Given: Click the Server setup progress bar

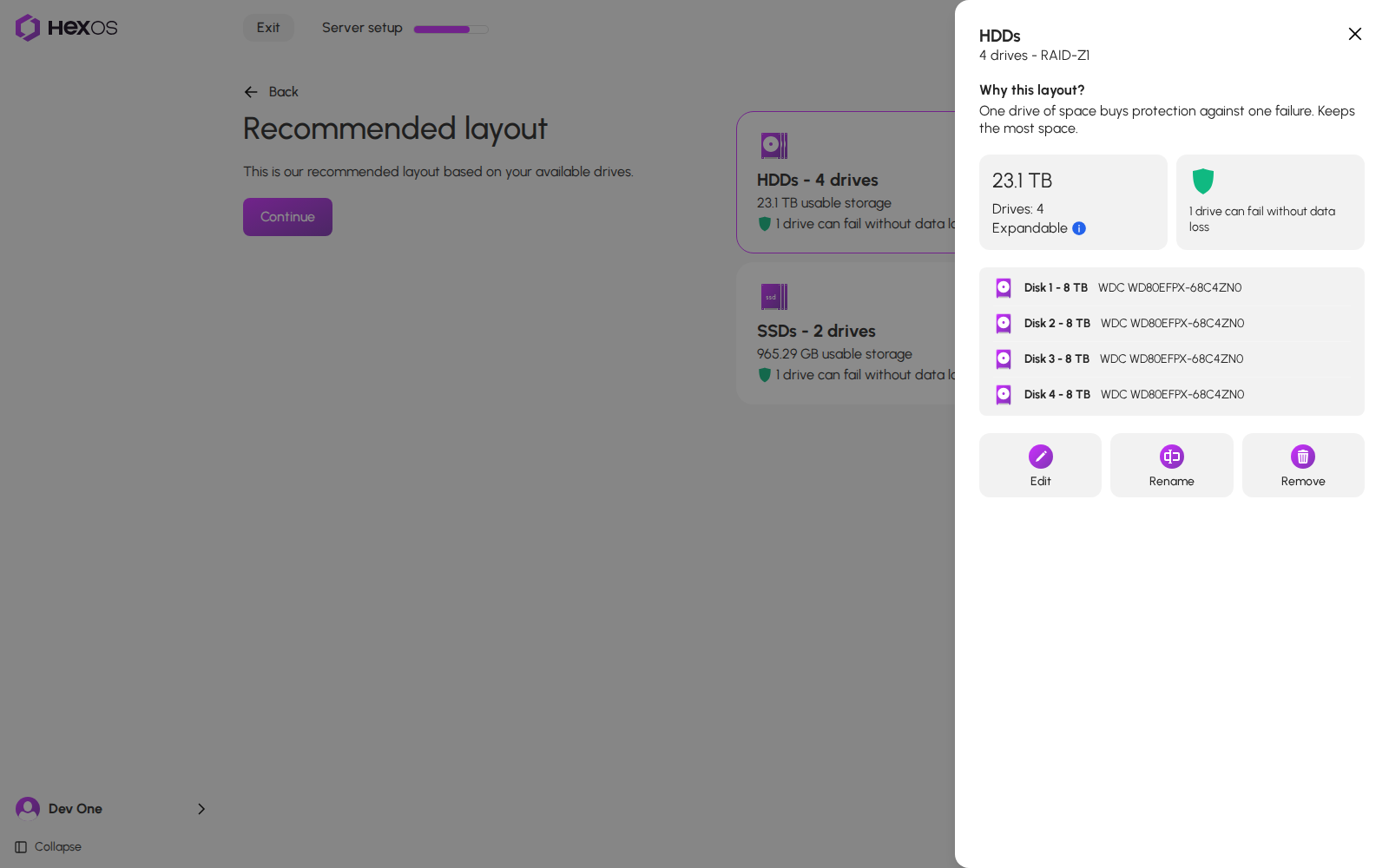Looking at the screenshot, I should click(x=451, y=30).
